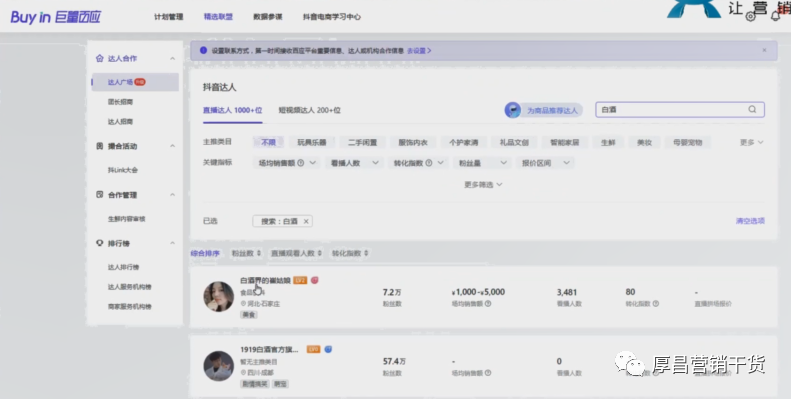Click the info icon in the notice banner

point(203,50)
